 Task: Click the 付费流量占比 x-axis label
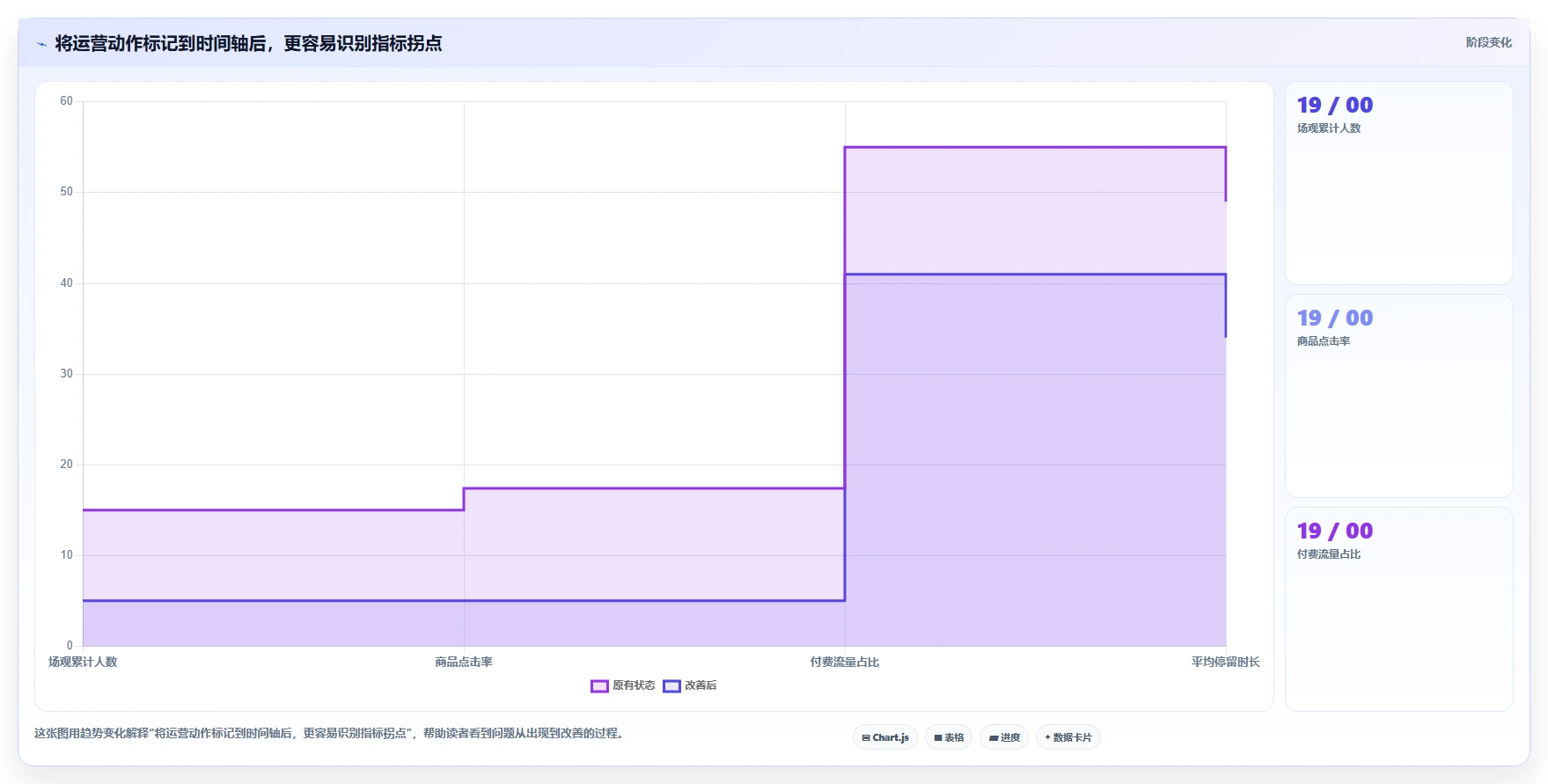pos(845,662)
